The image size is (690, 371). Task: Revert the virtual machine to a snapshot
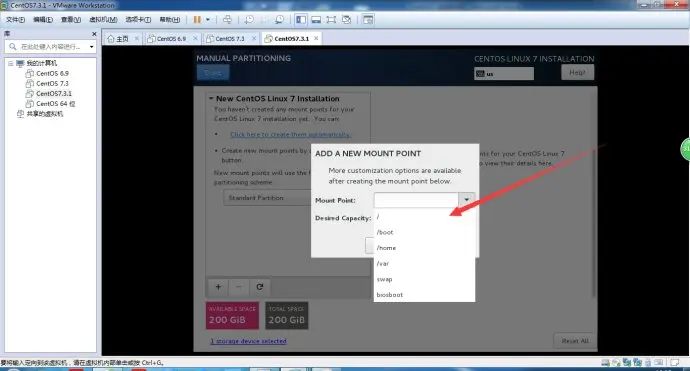264,19
